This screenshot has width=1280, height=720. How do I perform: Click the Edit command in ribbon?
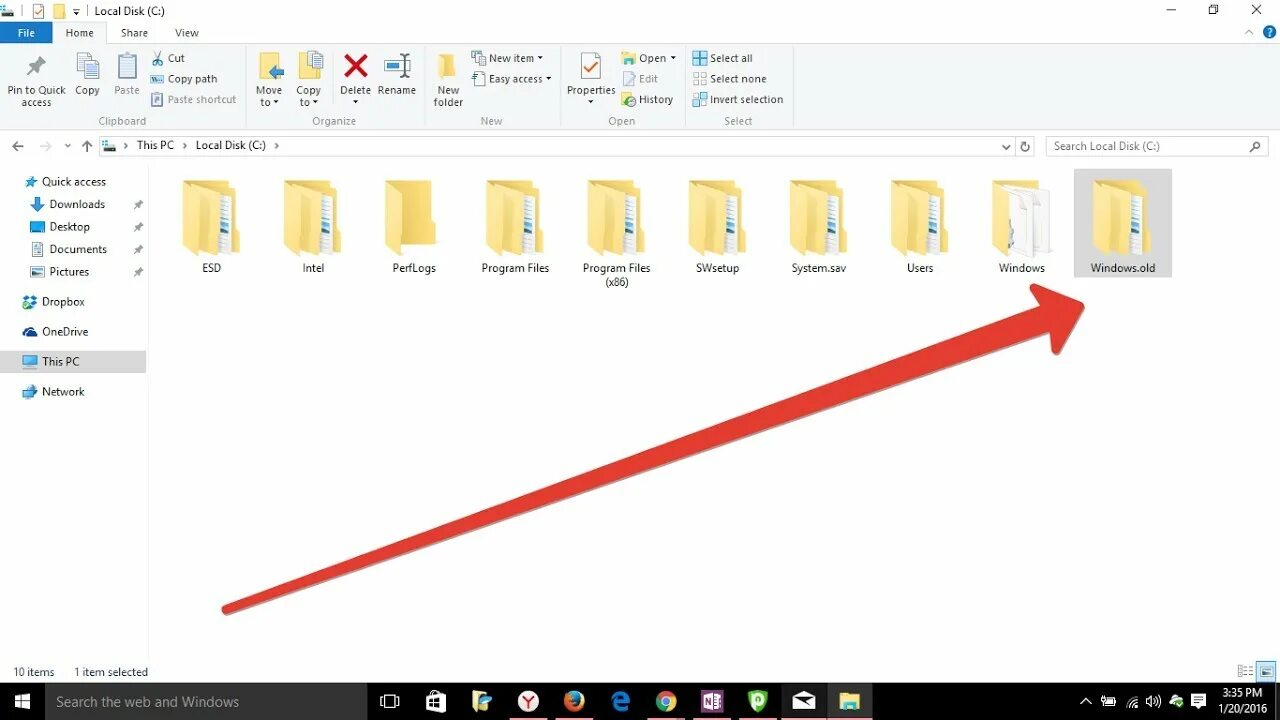click(640, 79)
